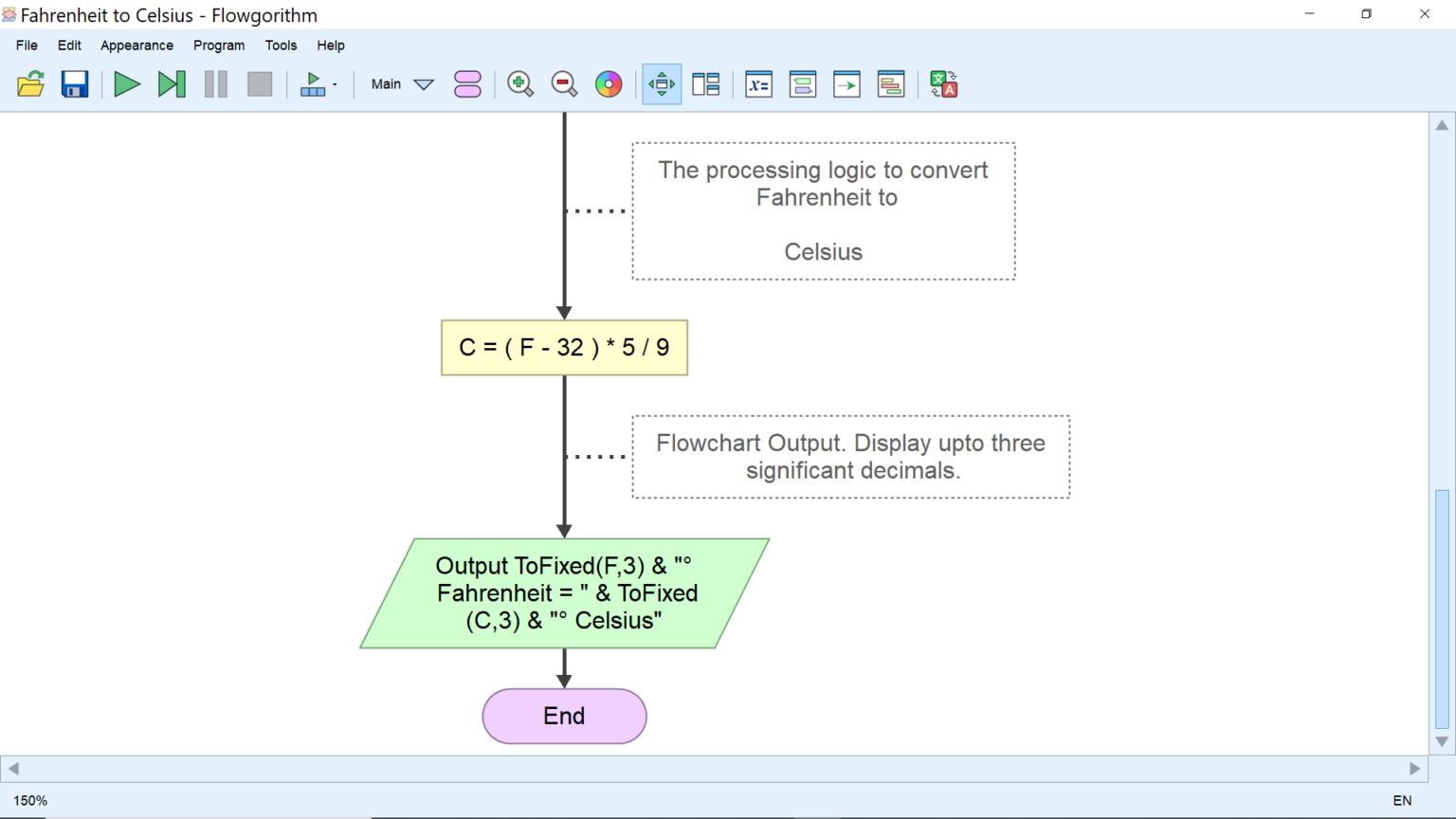This screenshot has height=819, width=1456.
Task: Pause program execution
Action: click(215, 84)
